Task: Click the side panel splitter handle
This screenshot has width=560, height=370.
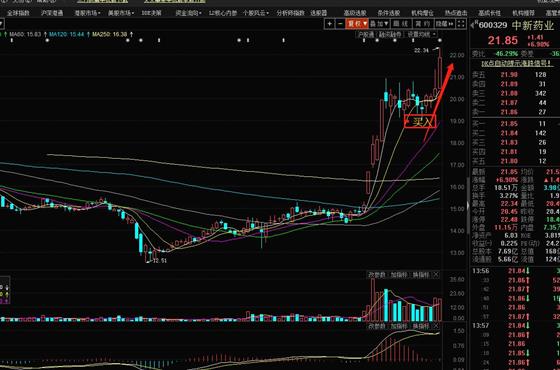Action: click(468, 206)
